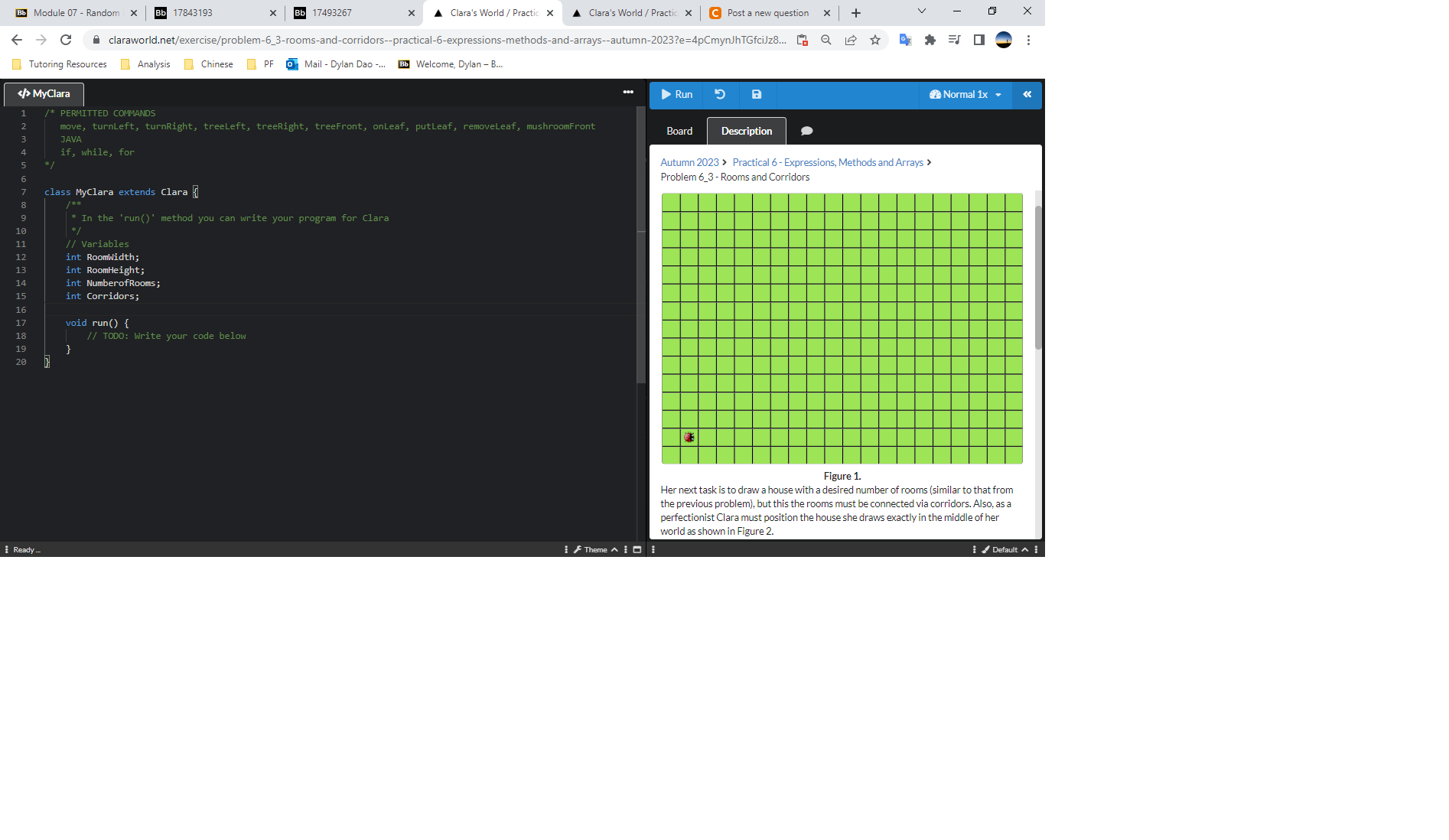1449x840 pixels.
Task: Toggle the Chrome side panel
Action: point(979,40)
